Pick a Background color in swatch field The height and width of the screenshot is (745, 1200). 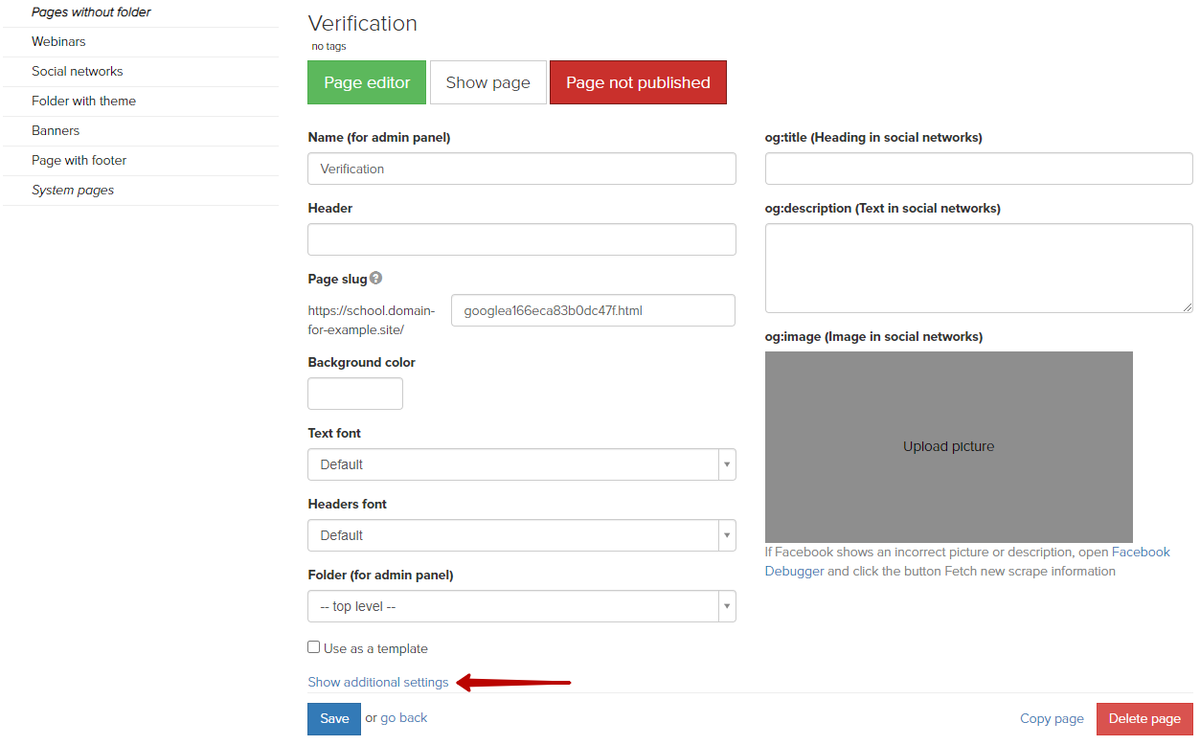click(355, 393)
